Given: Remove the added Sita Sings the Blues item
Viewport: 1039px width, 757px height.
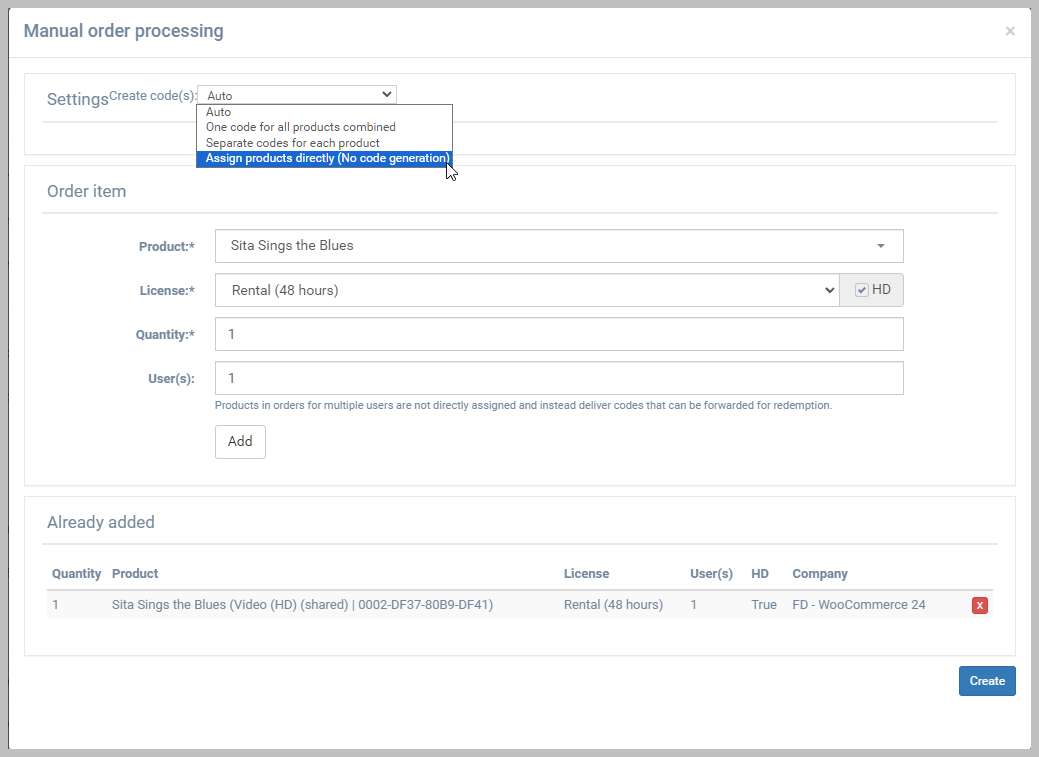Looking at the screenshot, I should coord(979,605).
